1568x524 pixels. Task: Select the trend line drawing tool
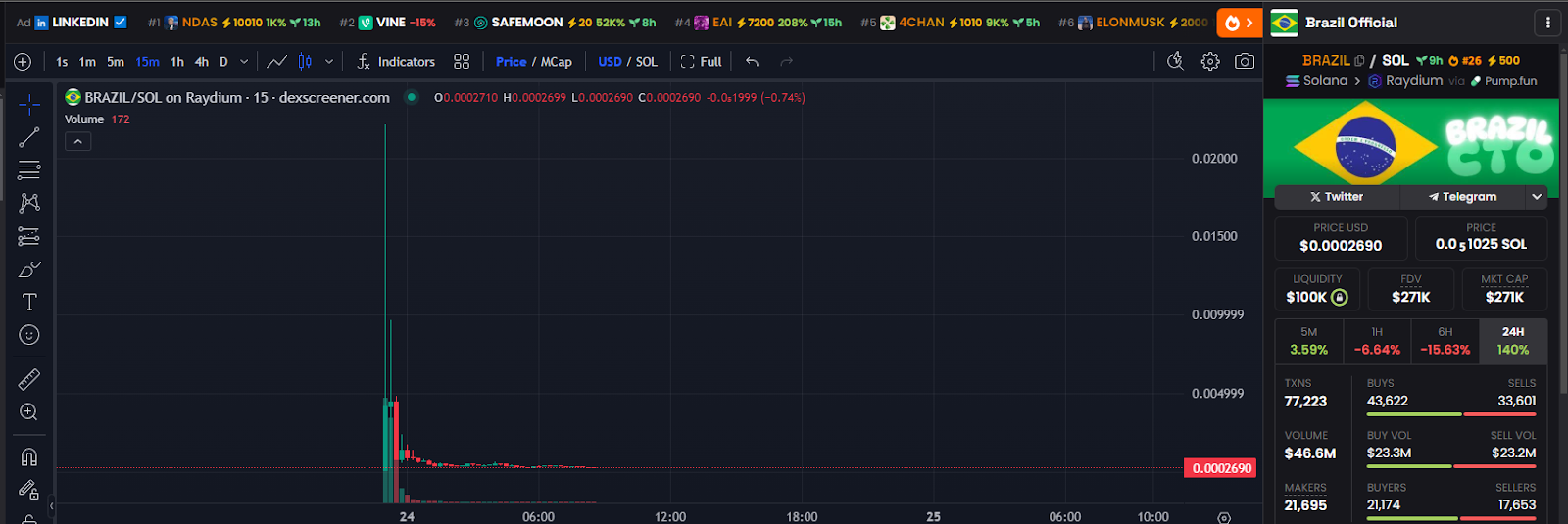click(x=29, y=137)
